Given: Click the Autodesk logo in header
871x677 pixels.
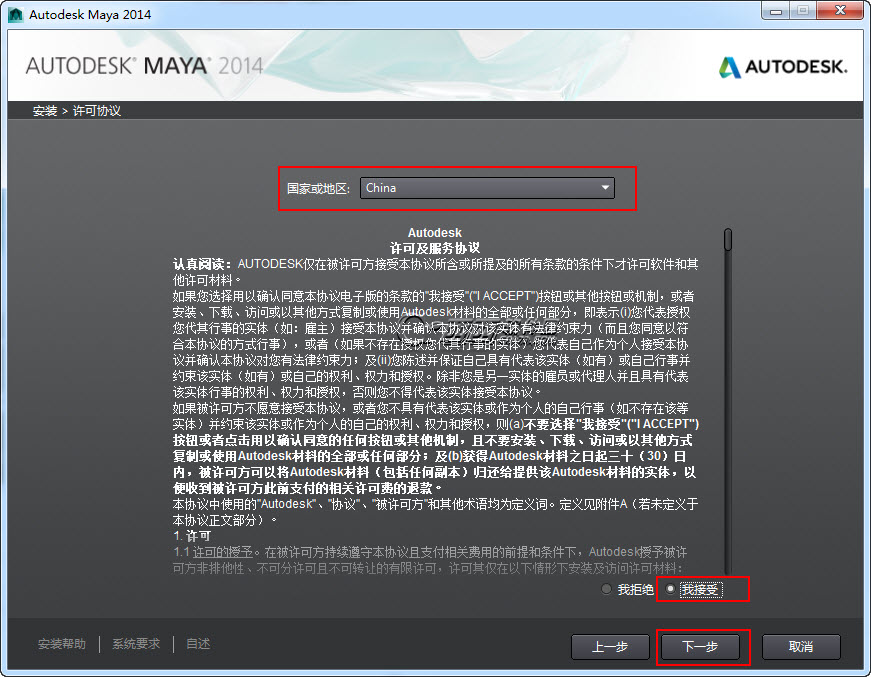Looking at the screenshot, I should click(x=783, y=67).
